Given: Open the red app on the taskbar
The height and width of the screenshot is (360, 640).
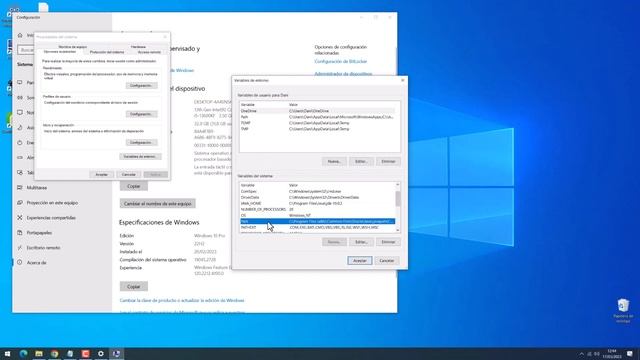Looking at the screenshot, I should pos(85,353).
